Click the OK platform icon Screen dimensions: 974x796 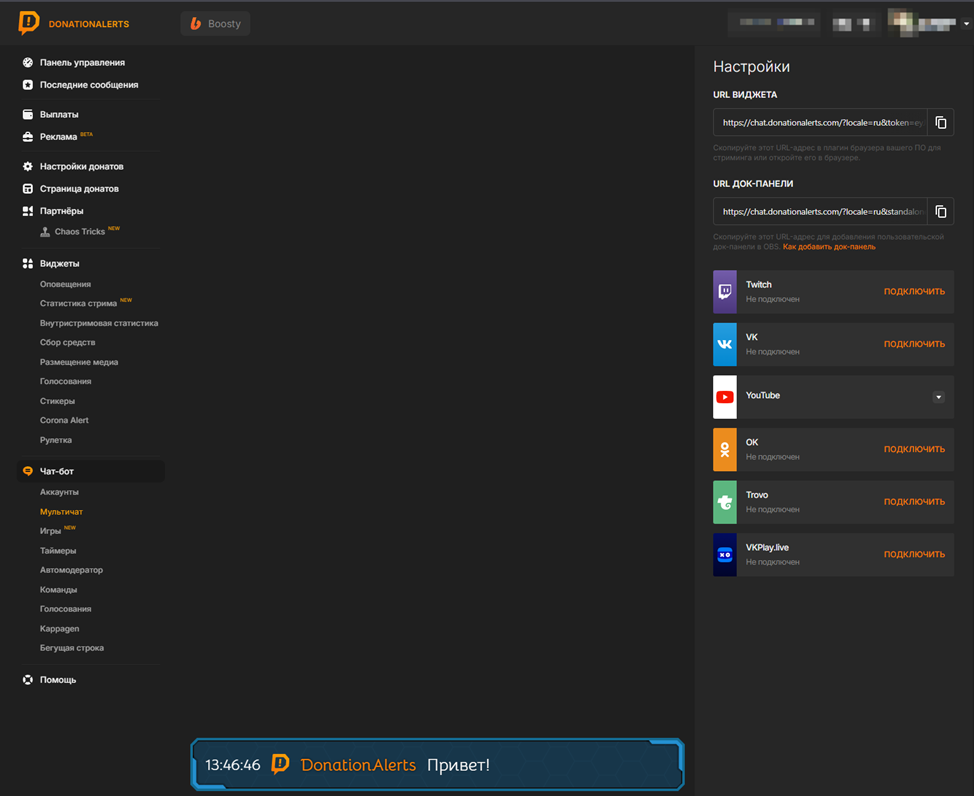point(725,449)
